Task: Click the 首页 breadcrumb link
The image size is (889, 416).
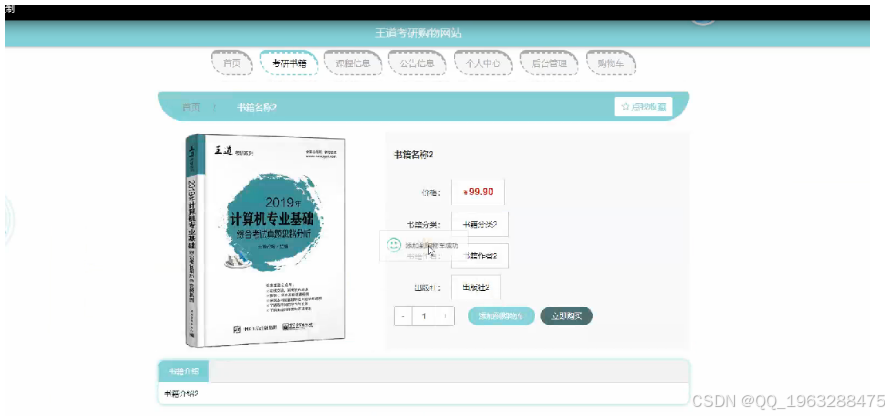Action: [191, 107]
